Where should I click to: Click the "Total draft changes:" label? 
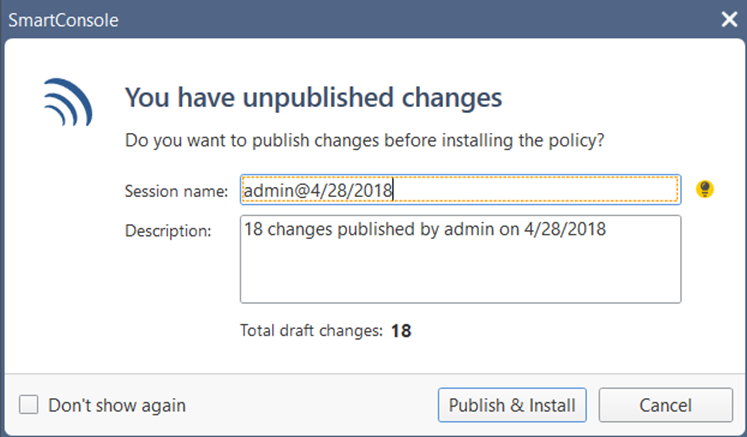pyautogui.click(x=311, y=331)
